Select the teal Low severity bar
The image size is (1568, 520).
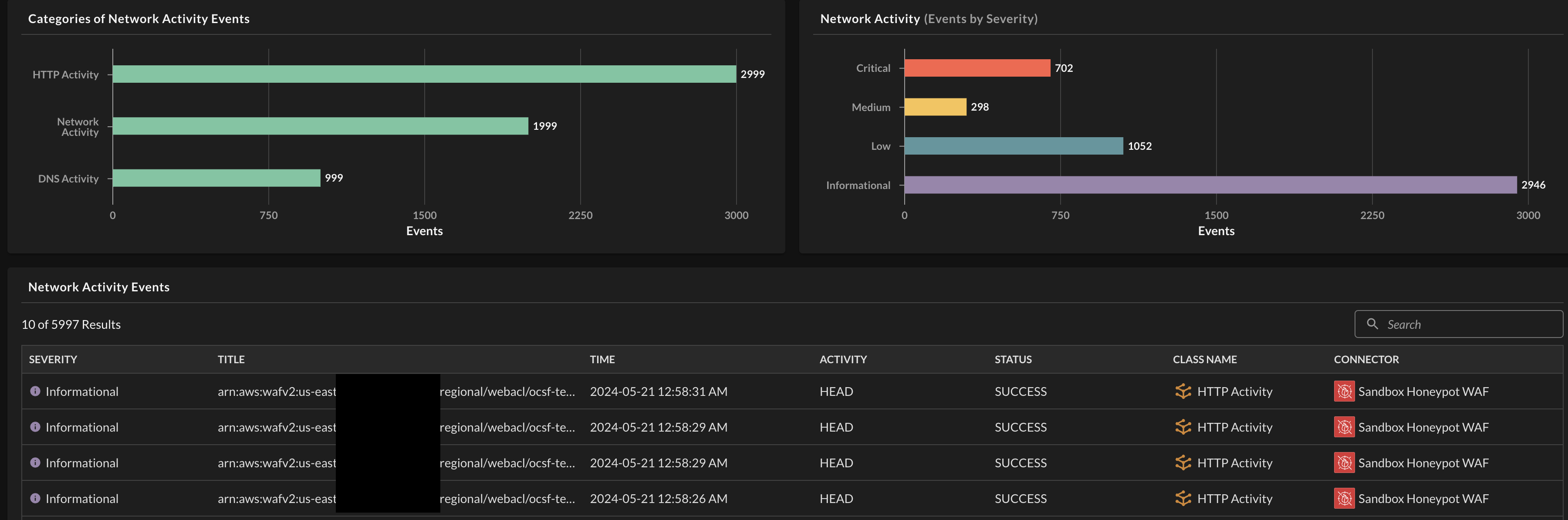pos(1014,145)
